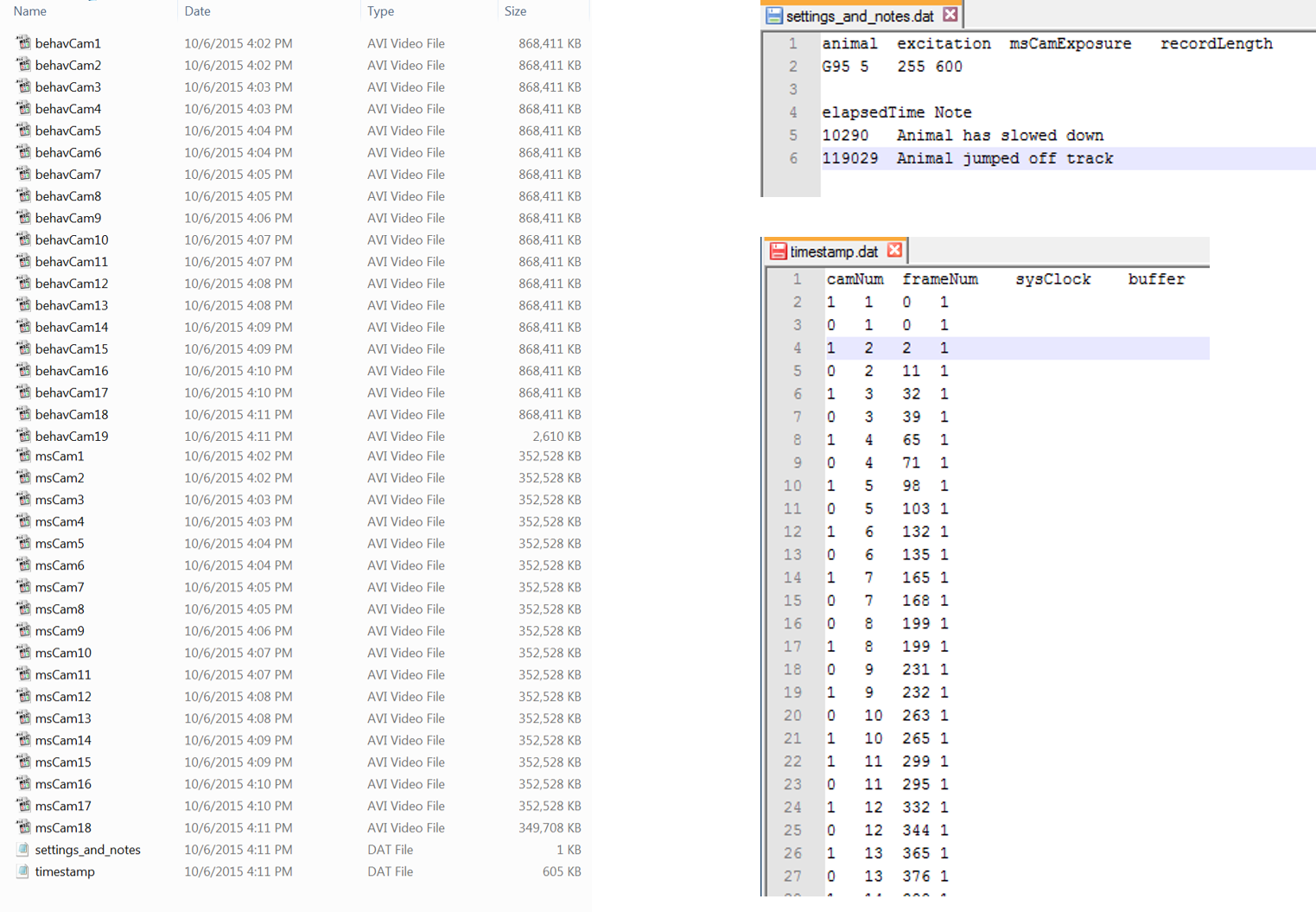Close the timestamp.dat tab
The width and height of the screenshot is (1316, 912).
(894, 251)
